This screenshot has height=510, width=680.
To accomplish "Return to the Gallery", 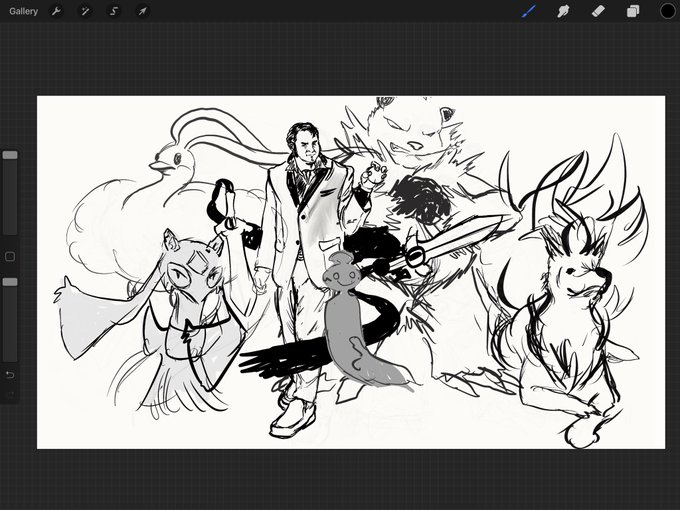I will [23, 11].
